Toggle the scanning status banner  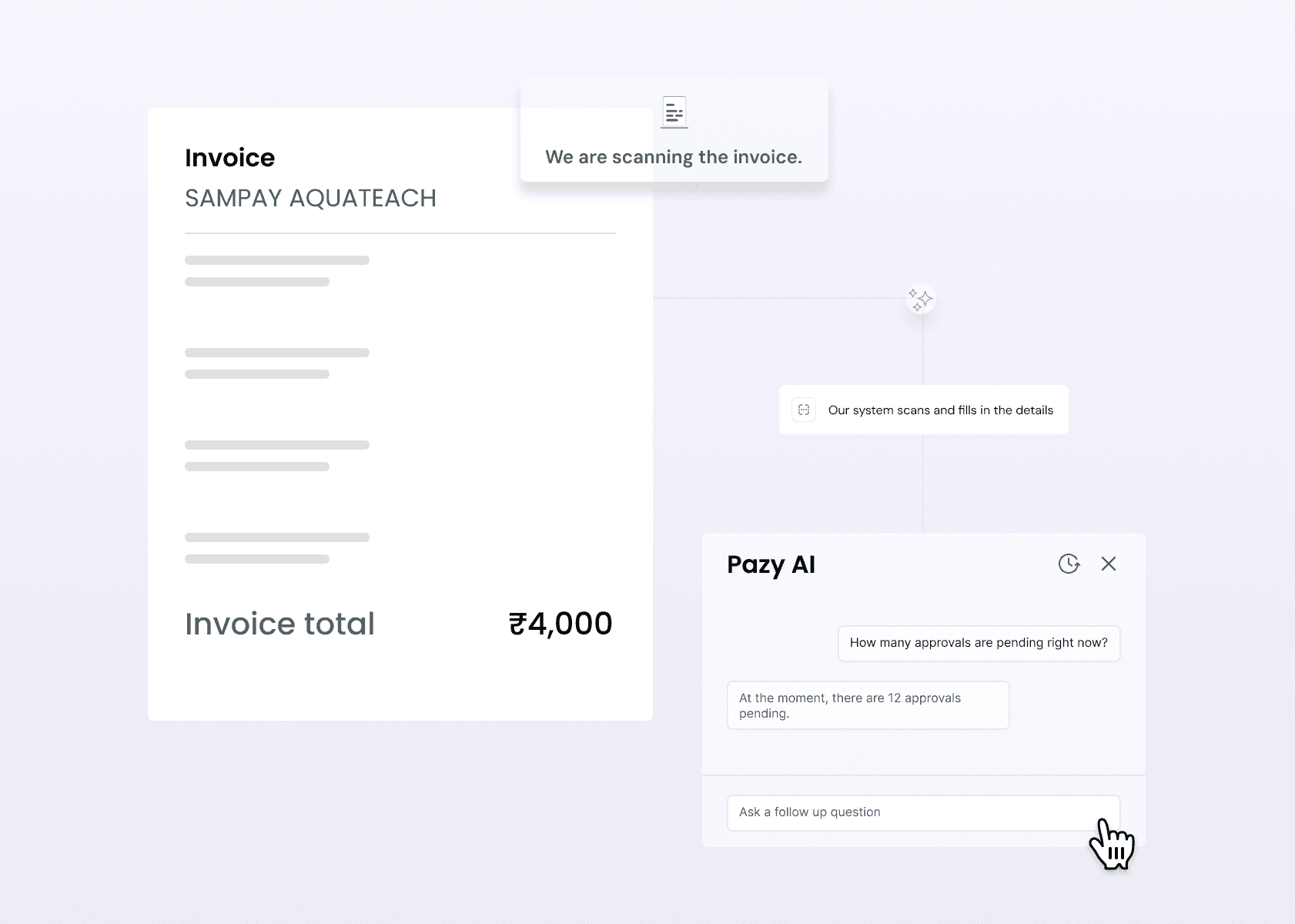pos(674,156)
